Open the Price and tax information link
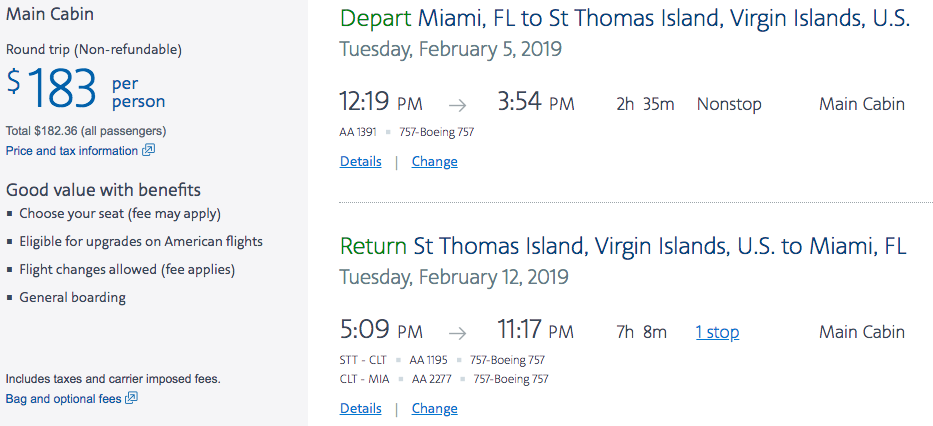Screen dimensions: 933x426 pyautogui.click(x=71, y=151)
